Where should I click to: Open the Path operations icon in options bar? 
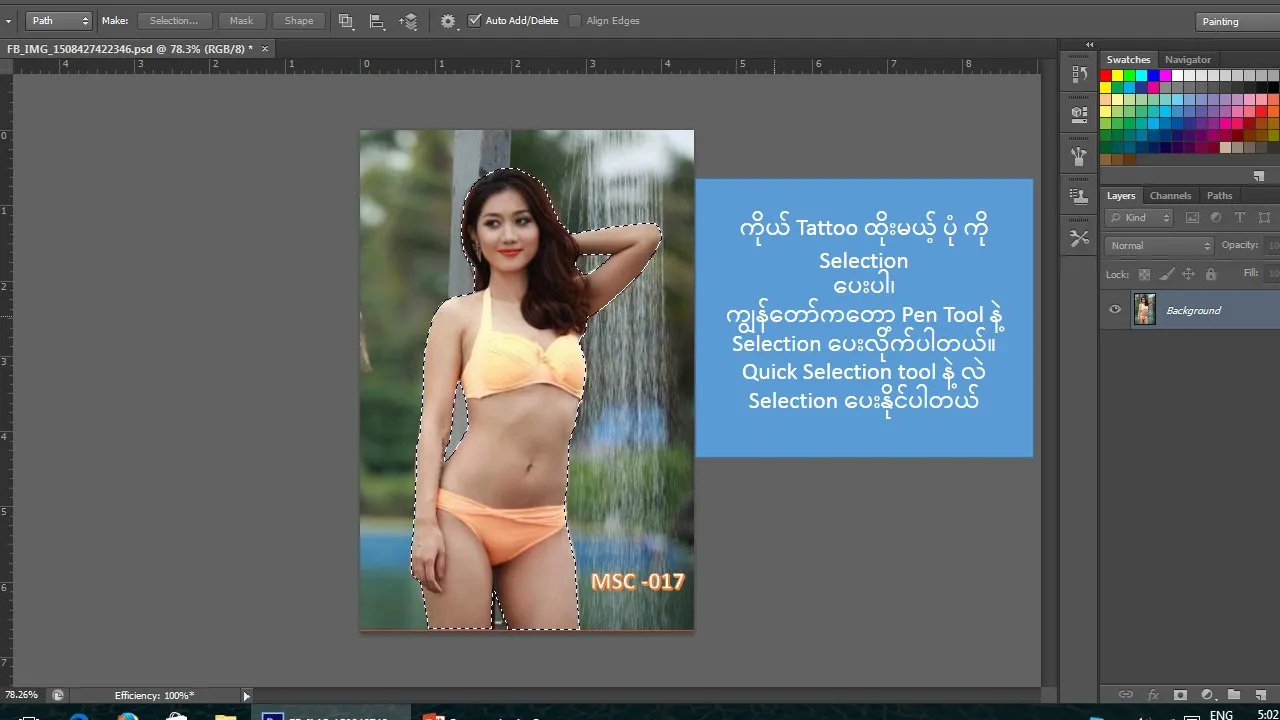tap(346, 20)
